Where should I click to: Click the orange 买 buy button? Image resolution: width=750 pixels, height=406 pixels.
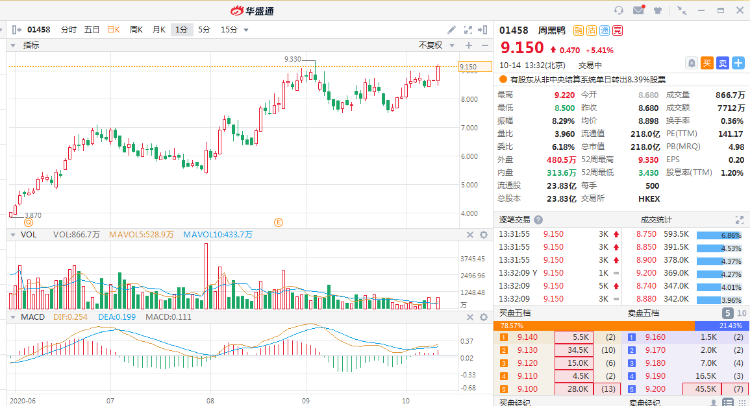click(706, 62)
